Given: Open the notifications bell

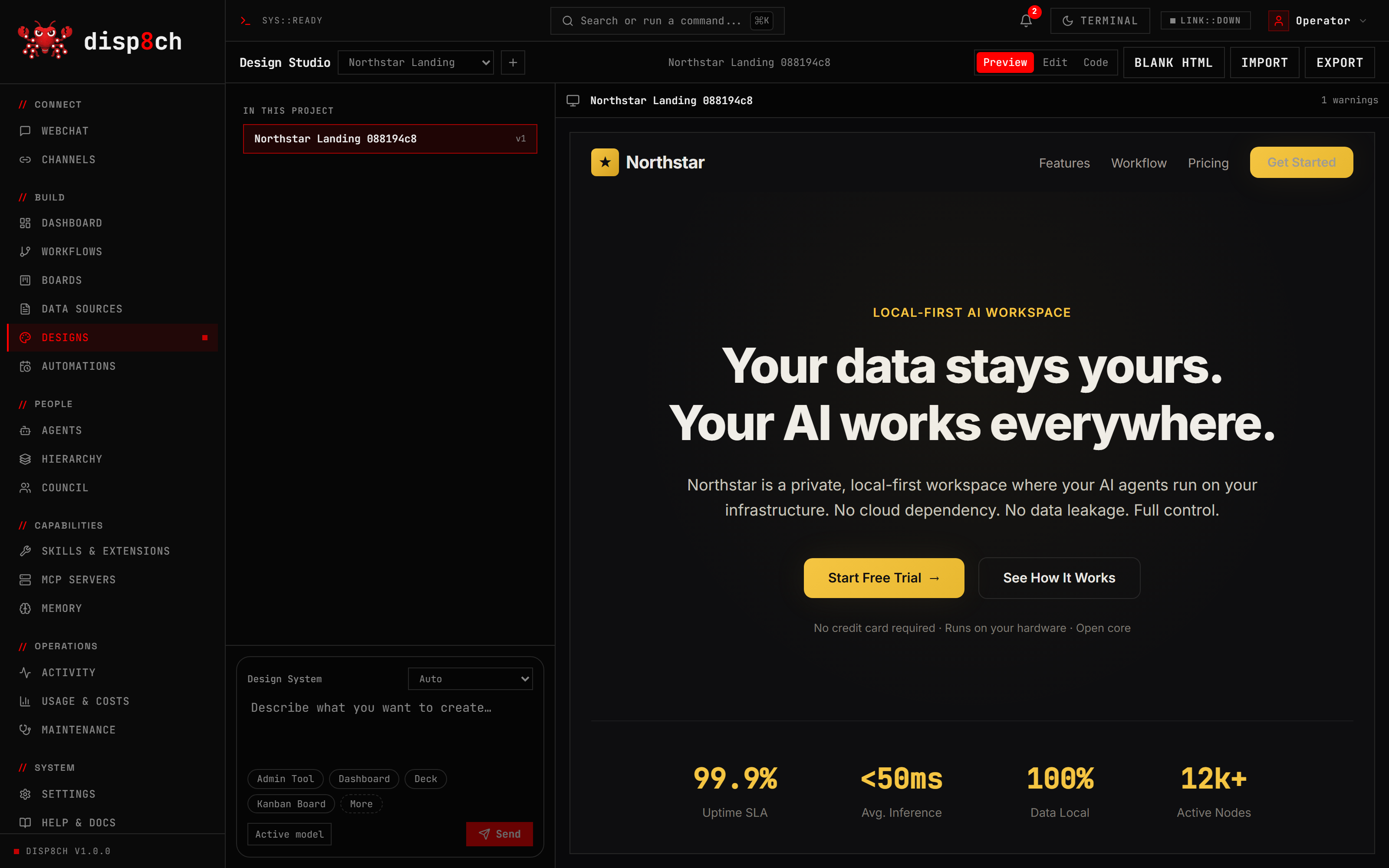Looking at the screenshot, I should click(x=1026, y=21).
